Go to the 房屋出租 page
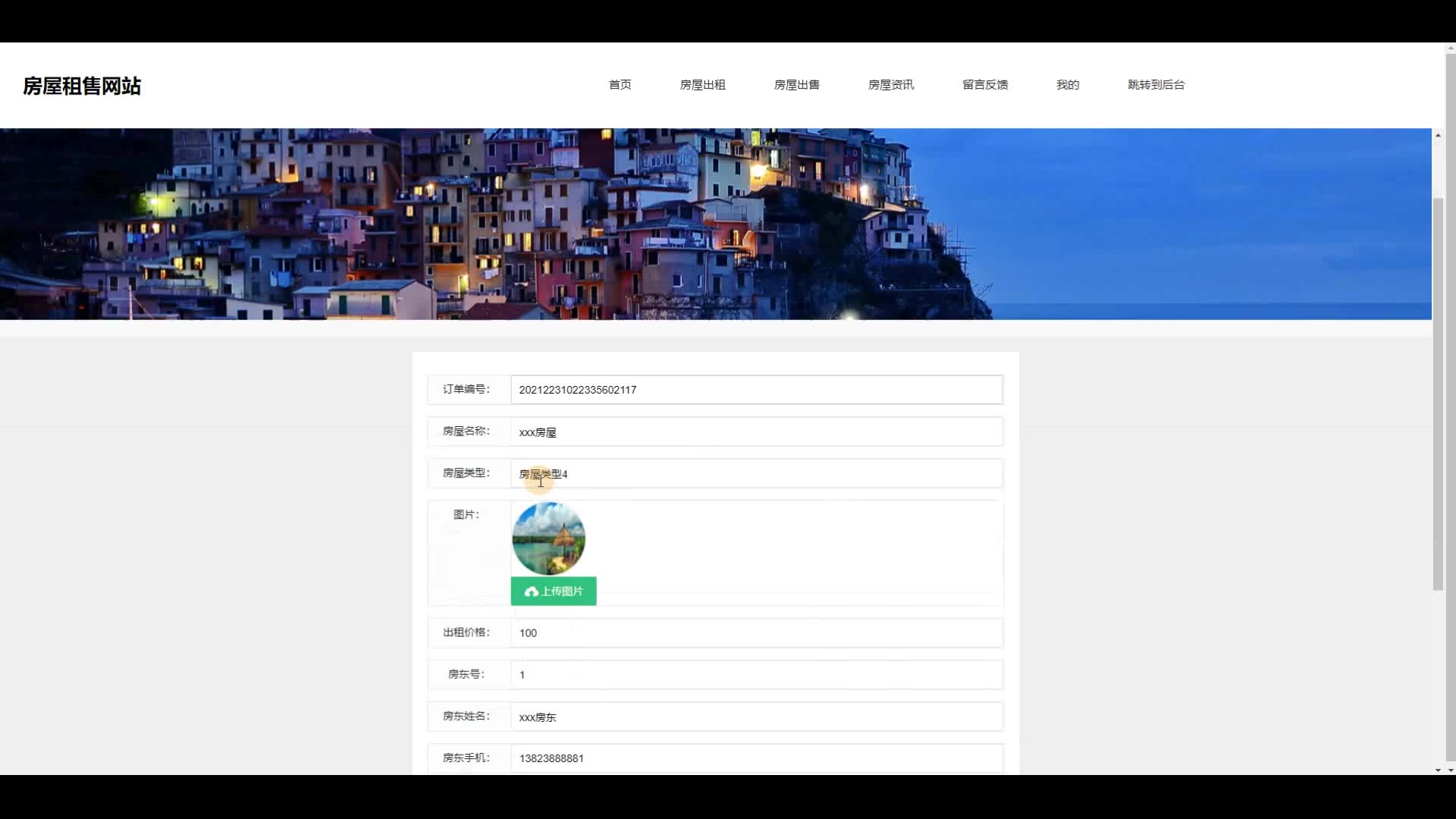Screen dimensions: 1456x819 tap(702, 85)
